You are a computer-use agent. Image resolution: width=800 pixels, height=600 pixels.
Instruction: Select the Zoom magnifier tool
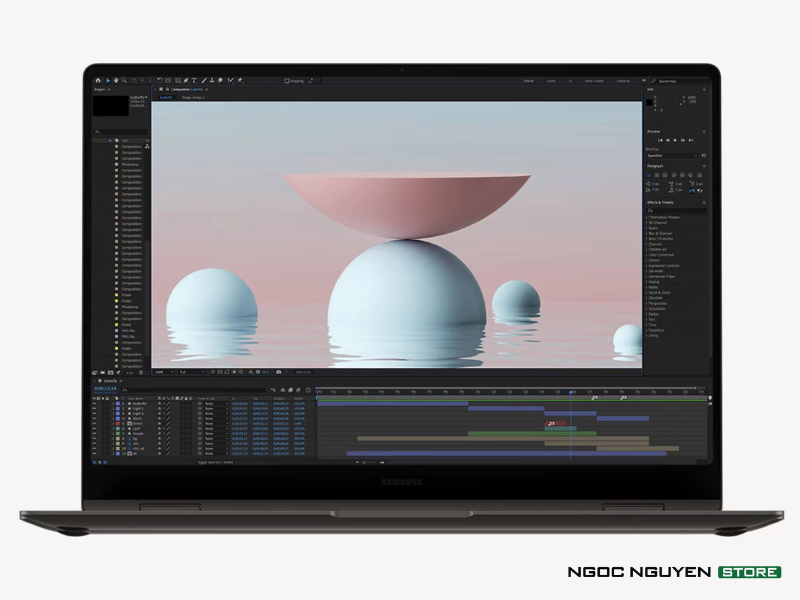click(124, 80)
